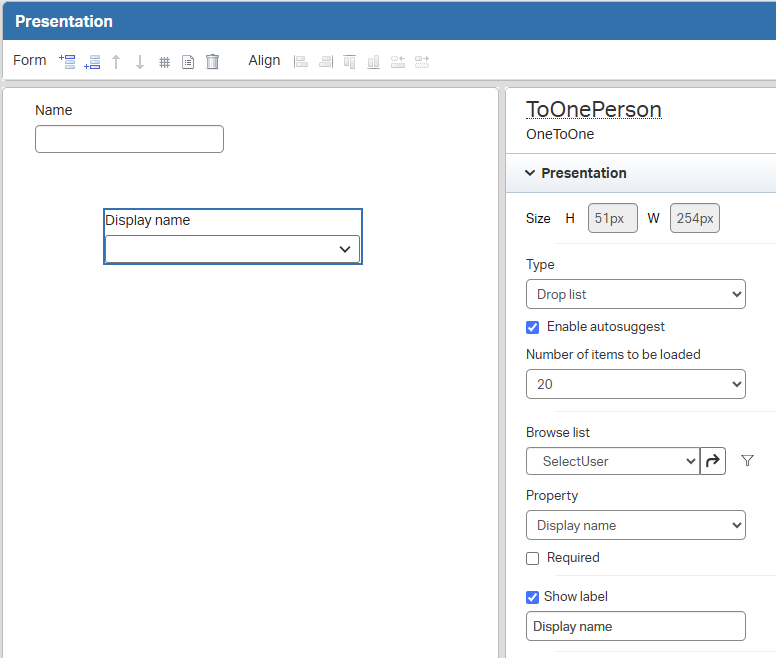
Task: Open the SelectUser browse list dropdown
Action: pyautogui.click(x=612, y=461)
